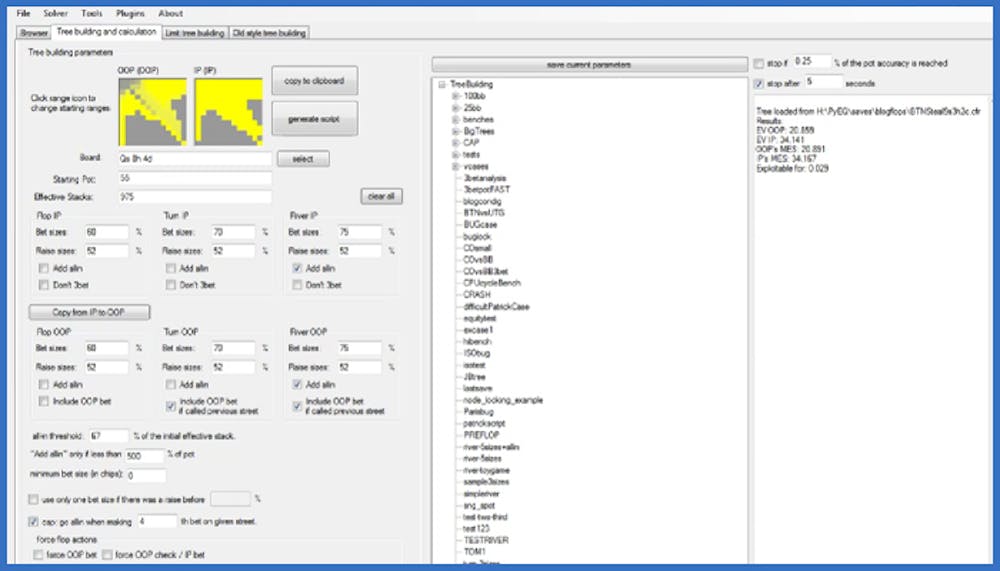Uncheck Add allin for River IP
This screenshot has width=1000, height=571.
pos(297,269)
